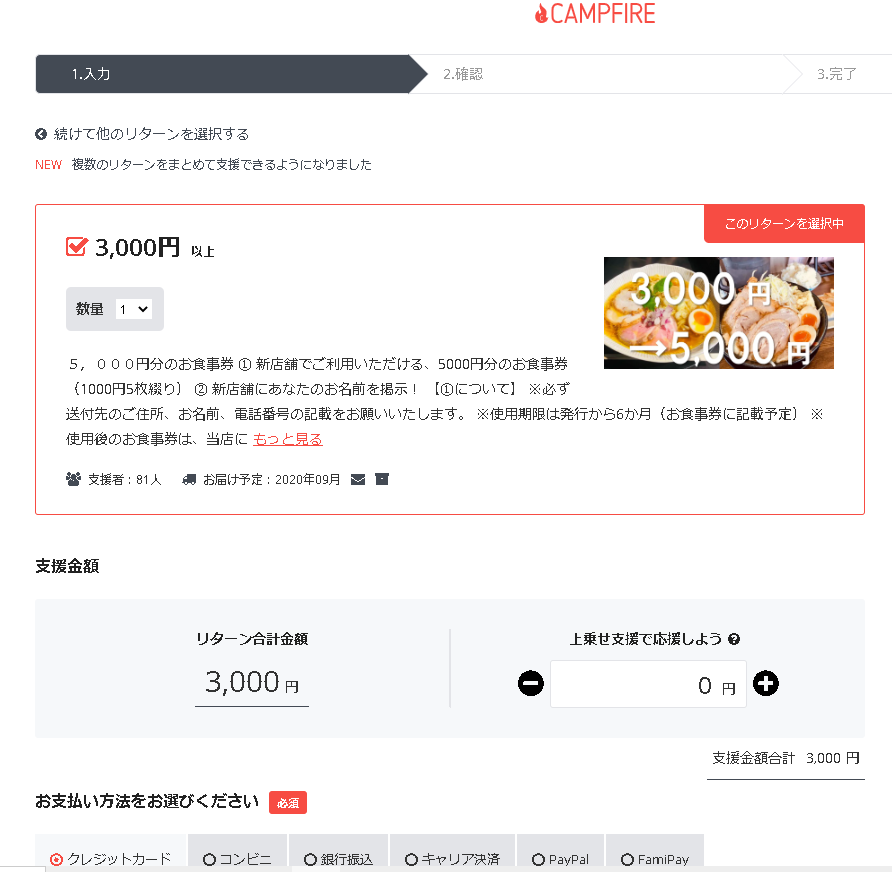This screenshot has width=892, height=879.
Task: Open the 数量 quantity dropdown
Action: (134, 309)
